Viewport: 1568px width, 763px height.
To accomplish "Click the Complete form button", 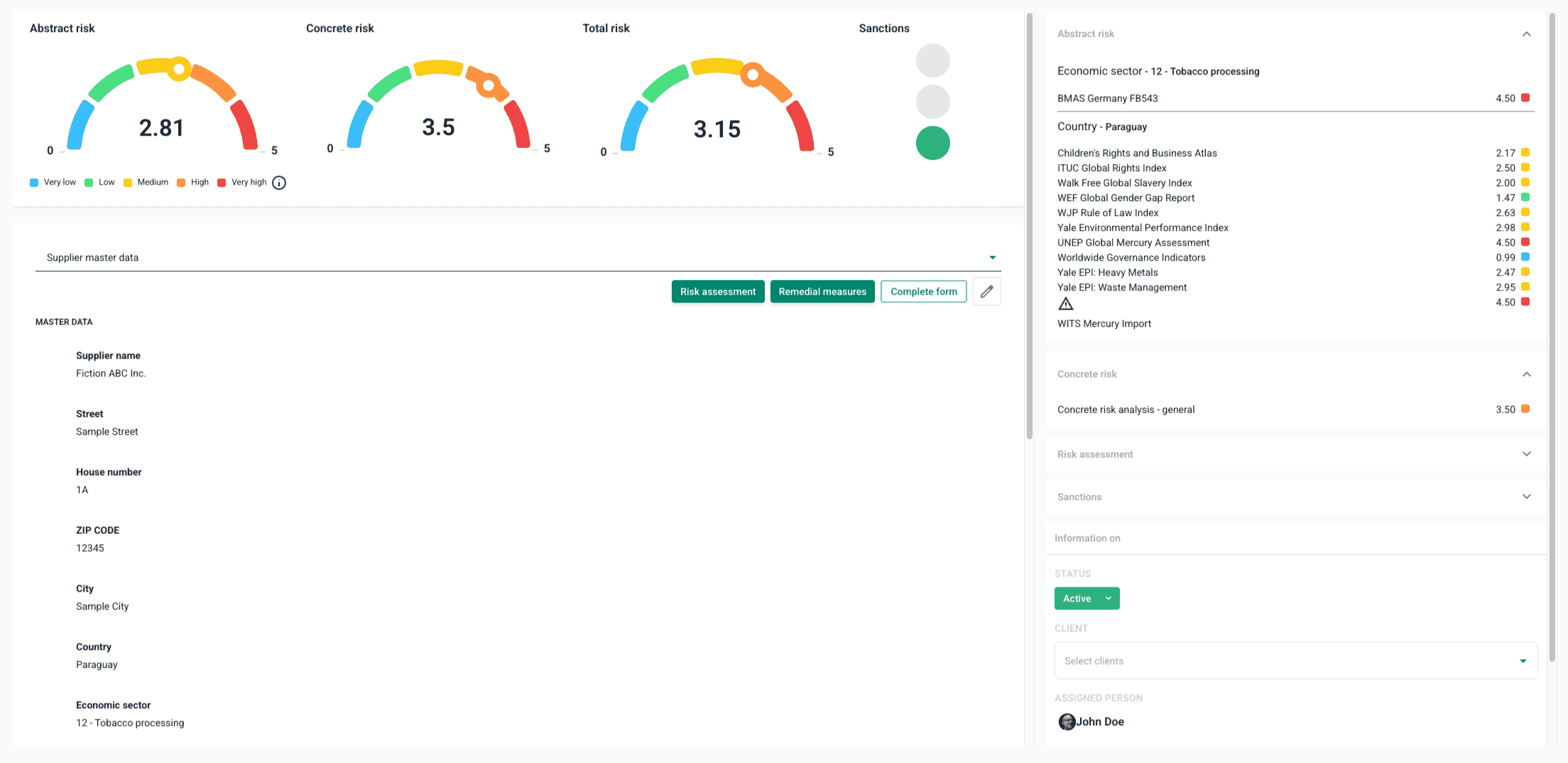I will coord(923,291).
